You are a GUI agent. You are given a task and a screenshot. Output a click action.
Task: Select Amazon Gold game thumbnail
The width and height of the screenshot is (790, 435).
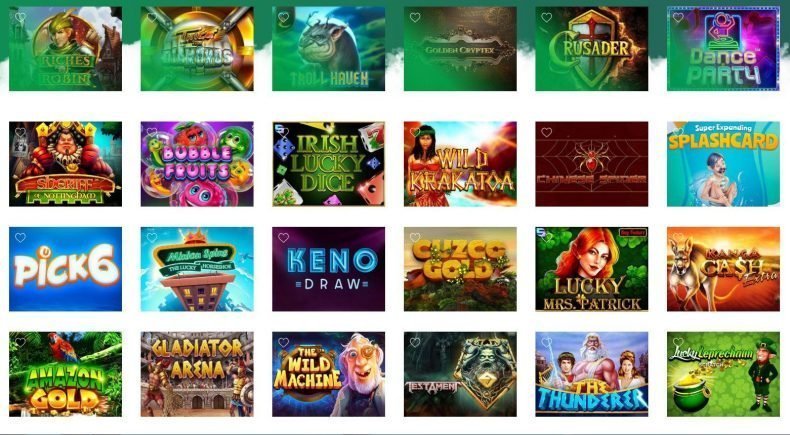coord(65,374)
